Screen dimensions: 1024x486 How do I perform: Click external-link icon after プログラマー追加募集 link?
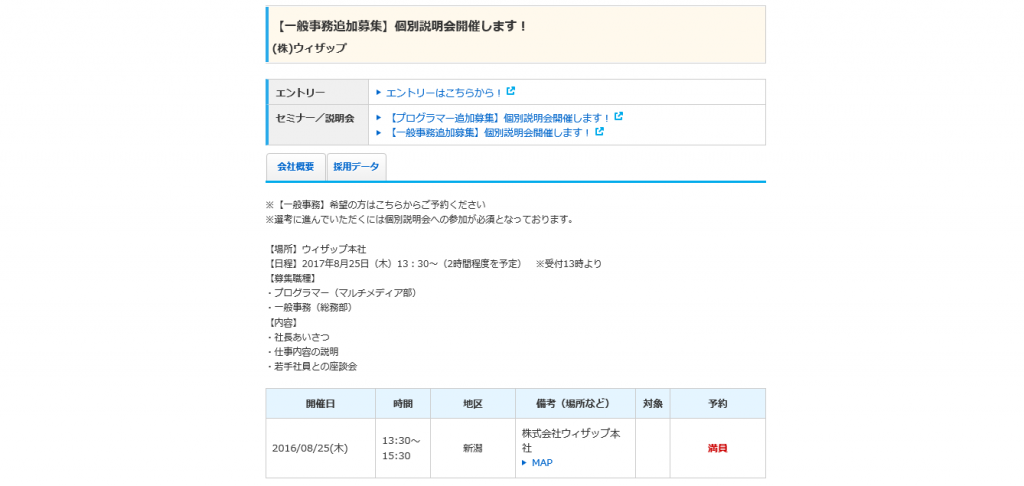[x=618, y=116]
